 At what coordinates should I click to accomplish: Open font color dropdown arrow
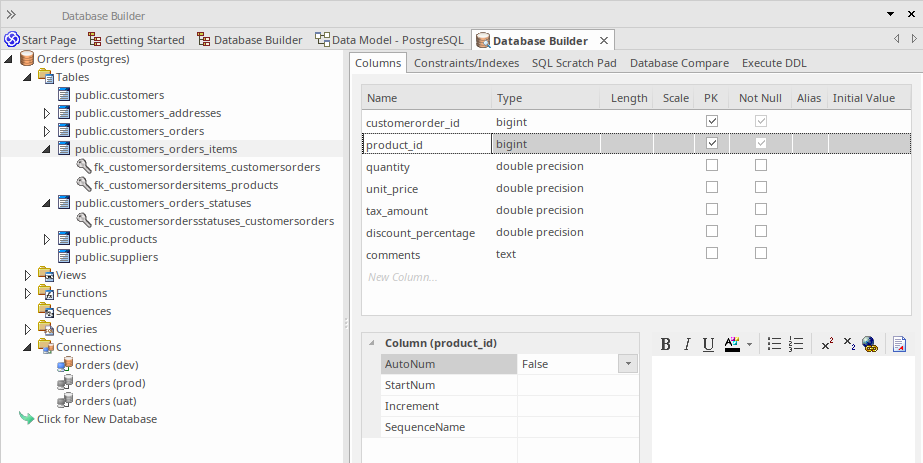tap(748, 344)
